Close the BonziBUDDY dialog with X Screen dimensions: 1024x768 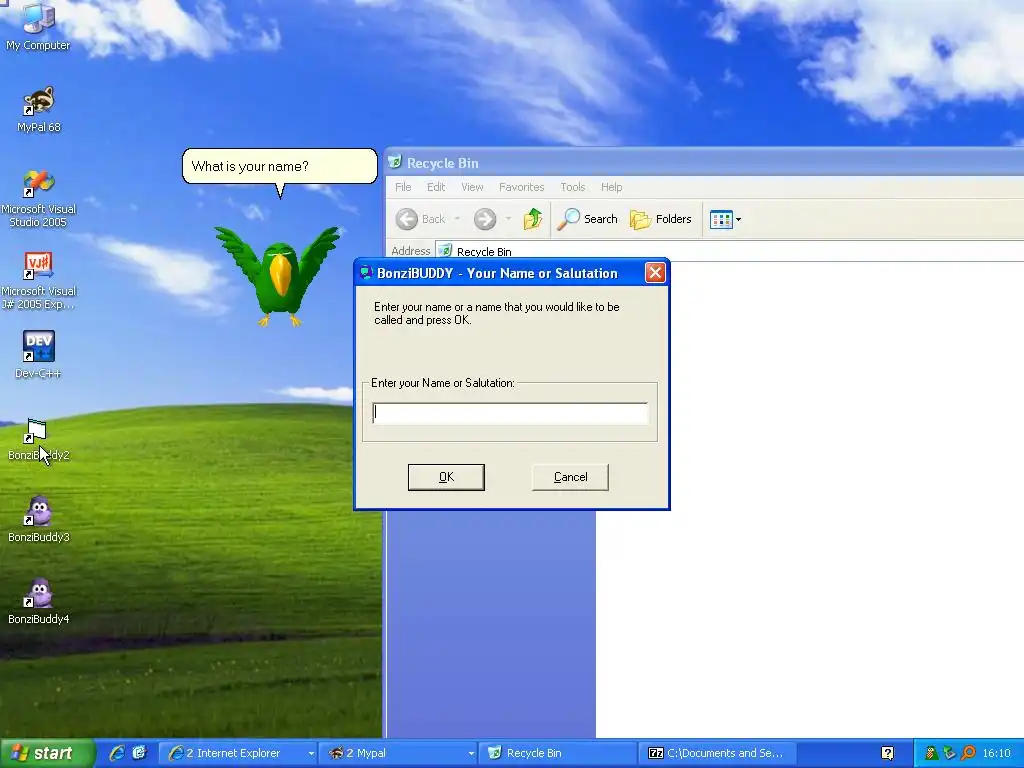pos(655,272)
